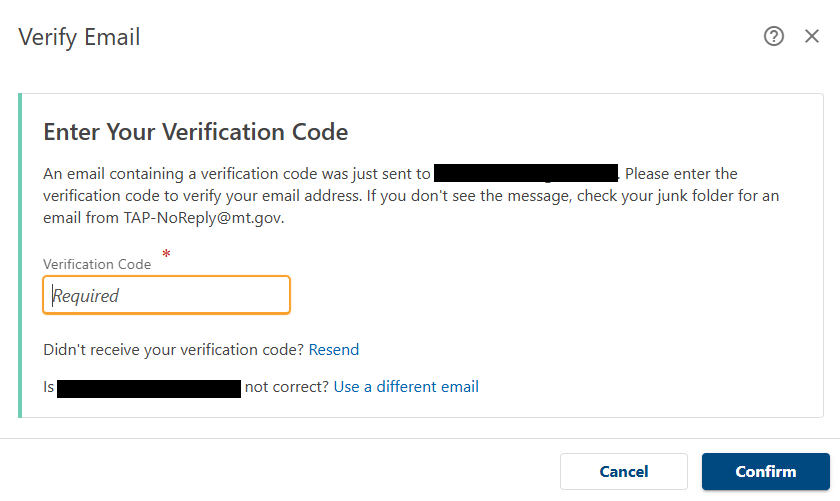The height and width of the screenshot is (501, 840).
Task: Confirm the verification code
Action: [765, 472]
